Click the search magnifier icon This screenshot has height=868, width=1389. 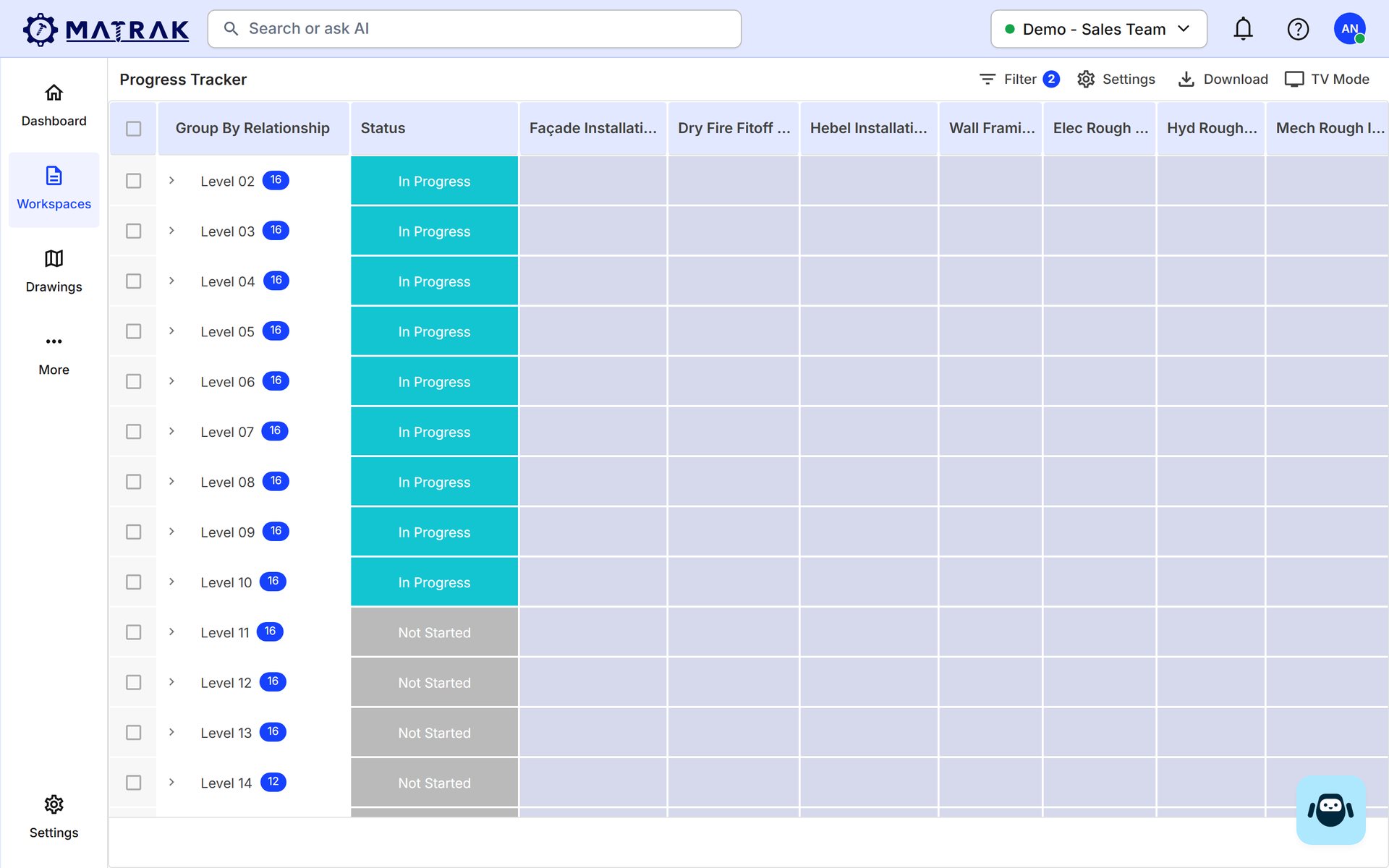point(231,29)
